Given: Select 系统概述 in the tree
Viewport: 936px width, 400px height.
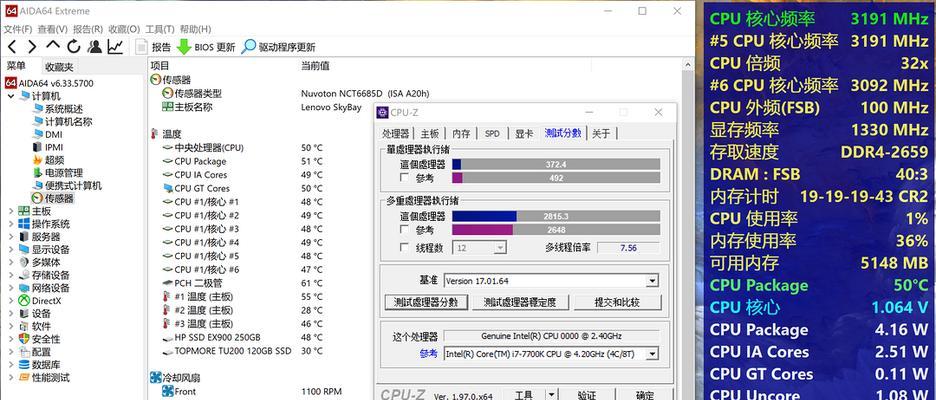Looking at the screenshot, I should tap(64, 109).
